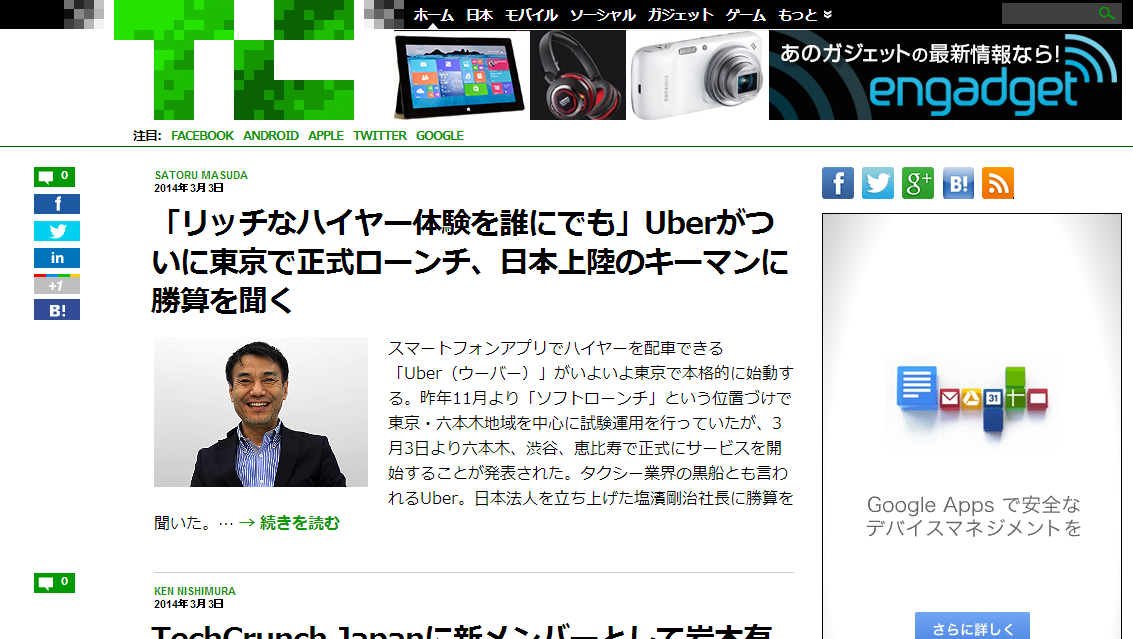Click the Surface tablet banner image
This screenshot has height=639, width=1133.
461,76
